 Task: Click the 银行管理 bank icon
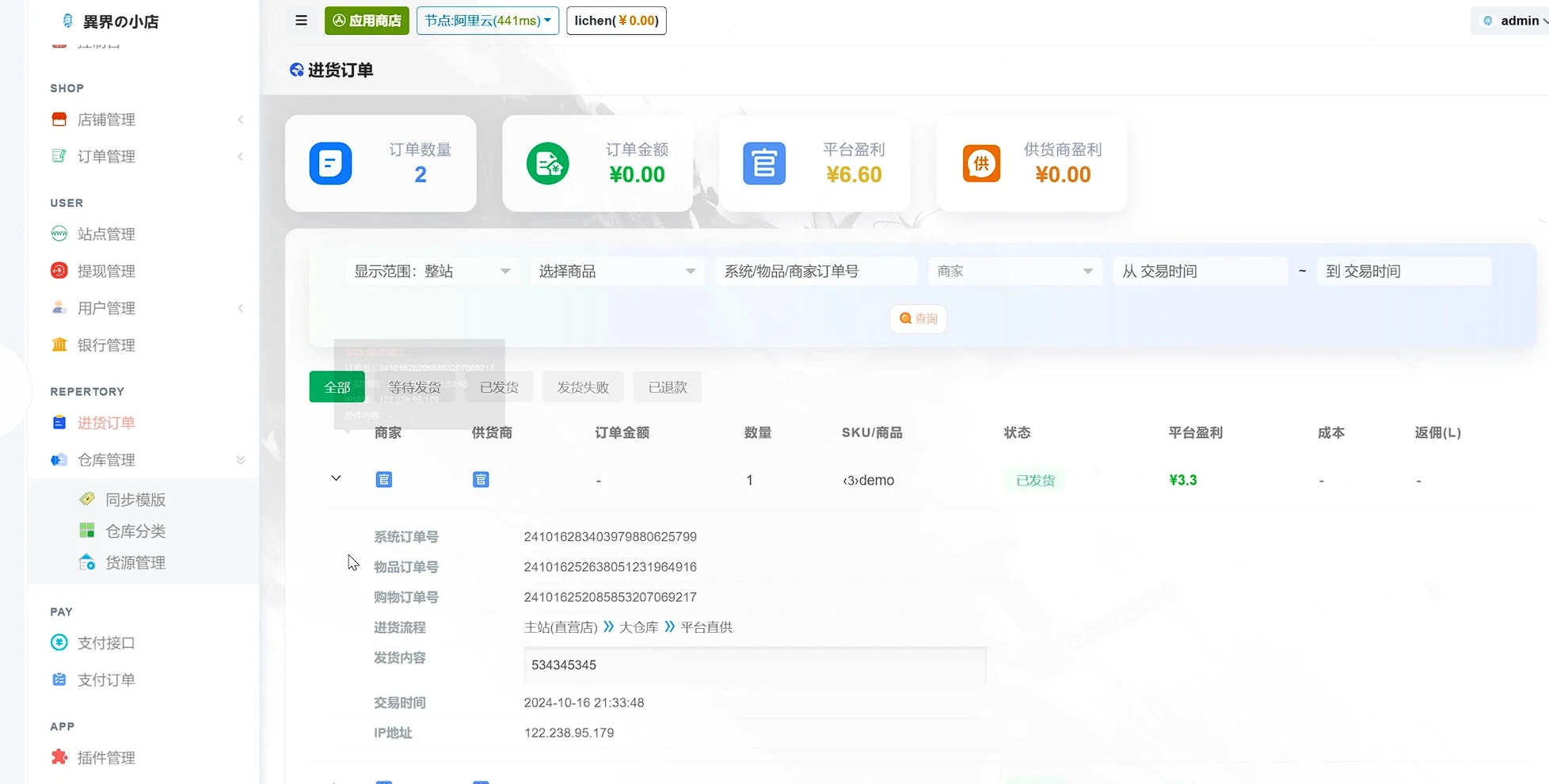coord(59,344)
